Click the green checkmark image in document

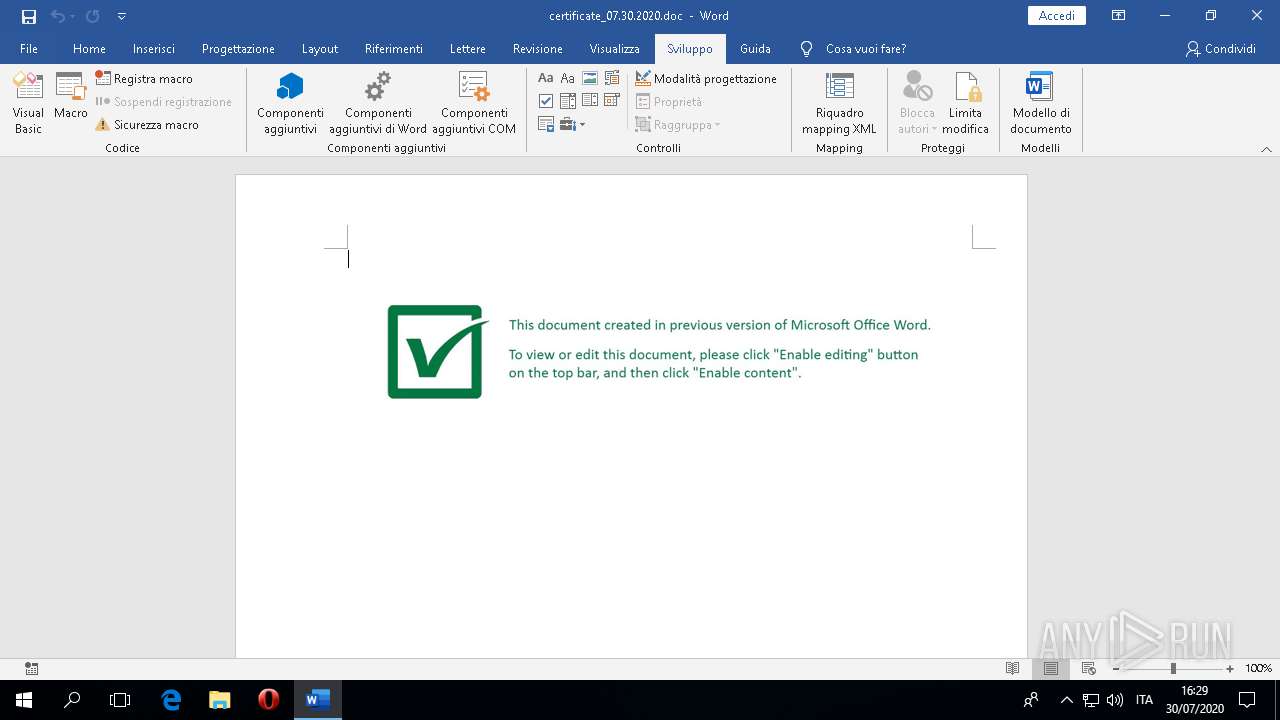click(x=437, y=351)
